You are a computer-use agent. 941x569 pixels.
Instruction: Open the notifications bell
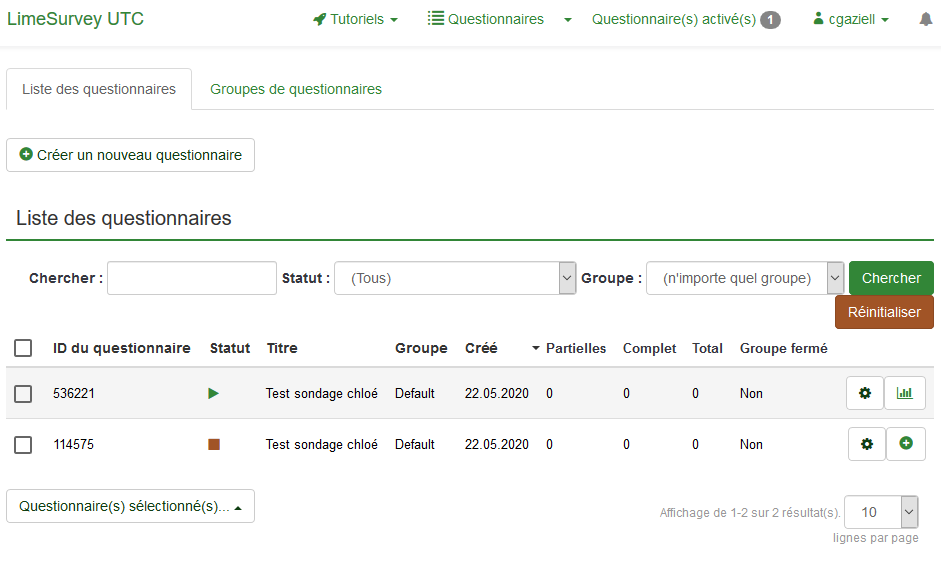click(x=926, y=19)
